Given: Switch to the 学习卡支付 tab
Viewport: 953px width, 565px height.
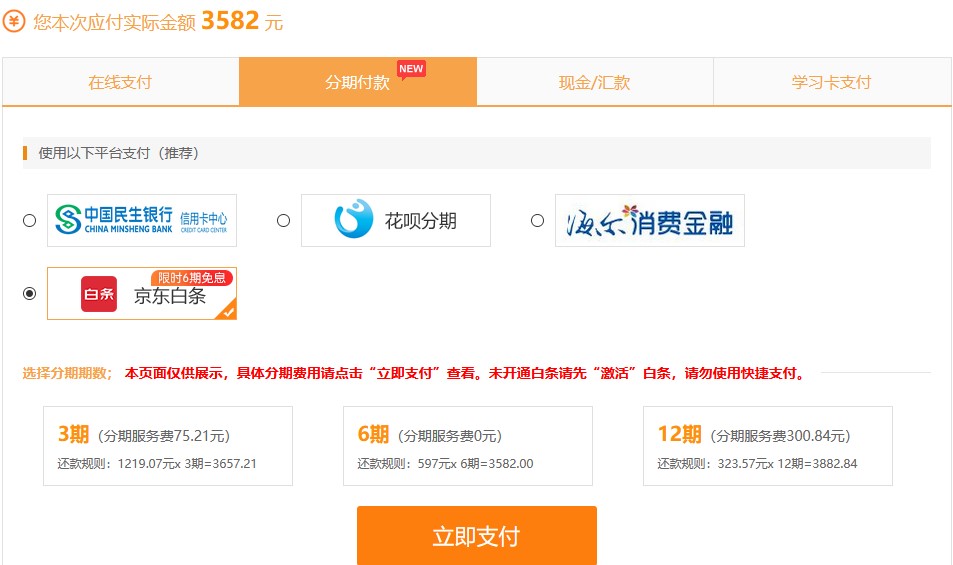Looking at the screenshot, I should tap(831, 82).
